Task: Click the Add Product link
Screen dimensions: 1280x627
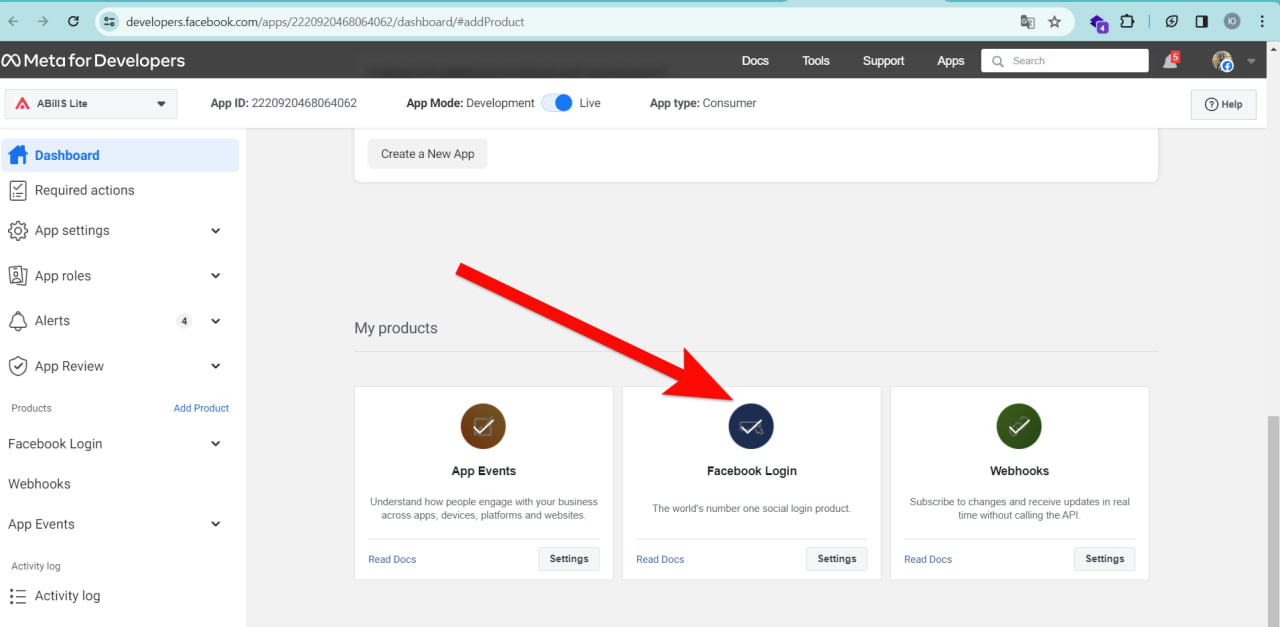Action: pyautogui.click(x=201, y=408)
